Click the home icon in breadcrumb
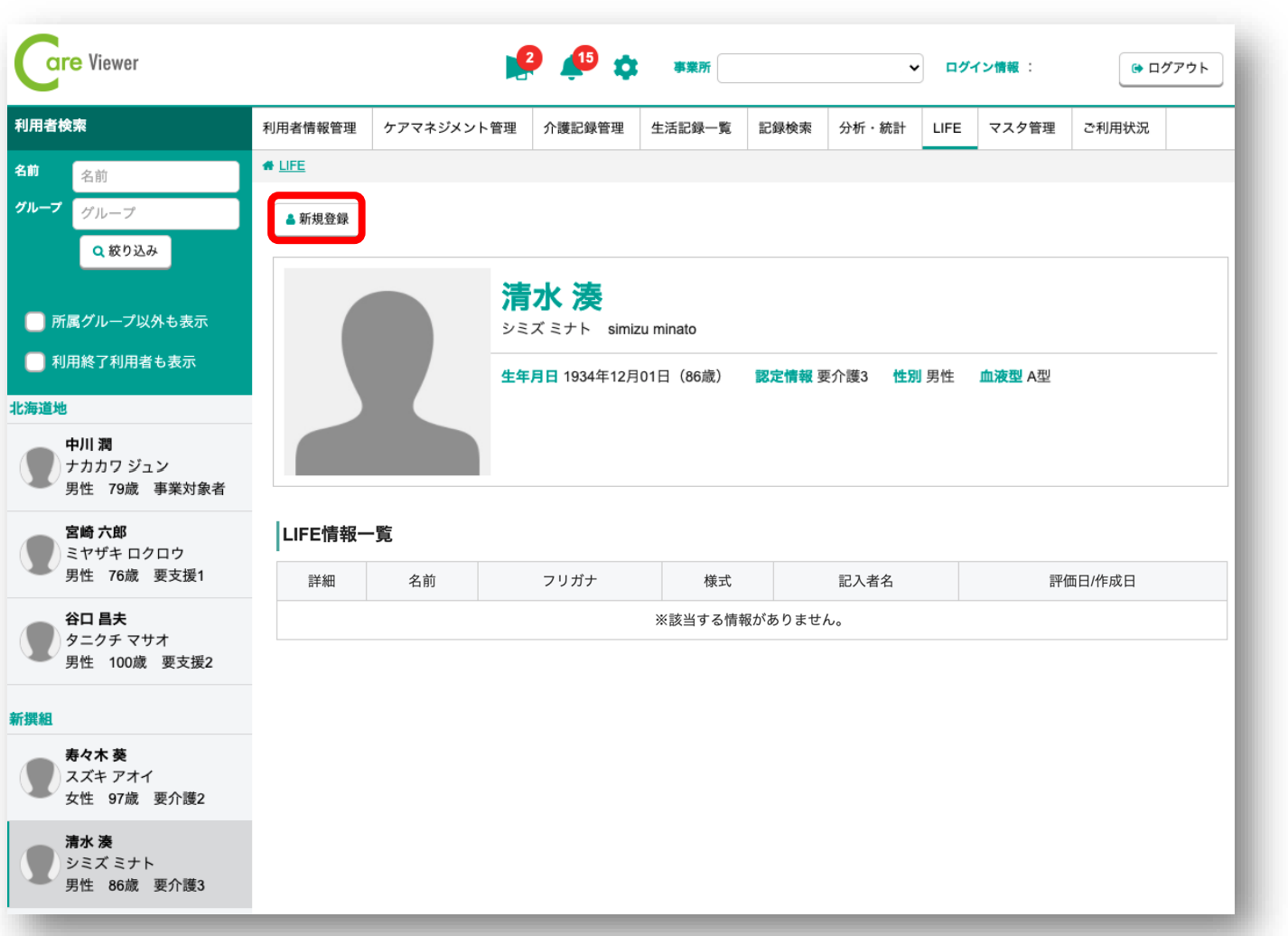 click(268, 165)
